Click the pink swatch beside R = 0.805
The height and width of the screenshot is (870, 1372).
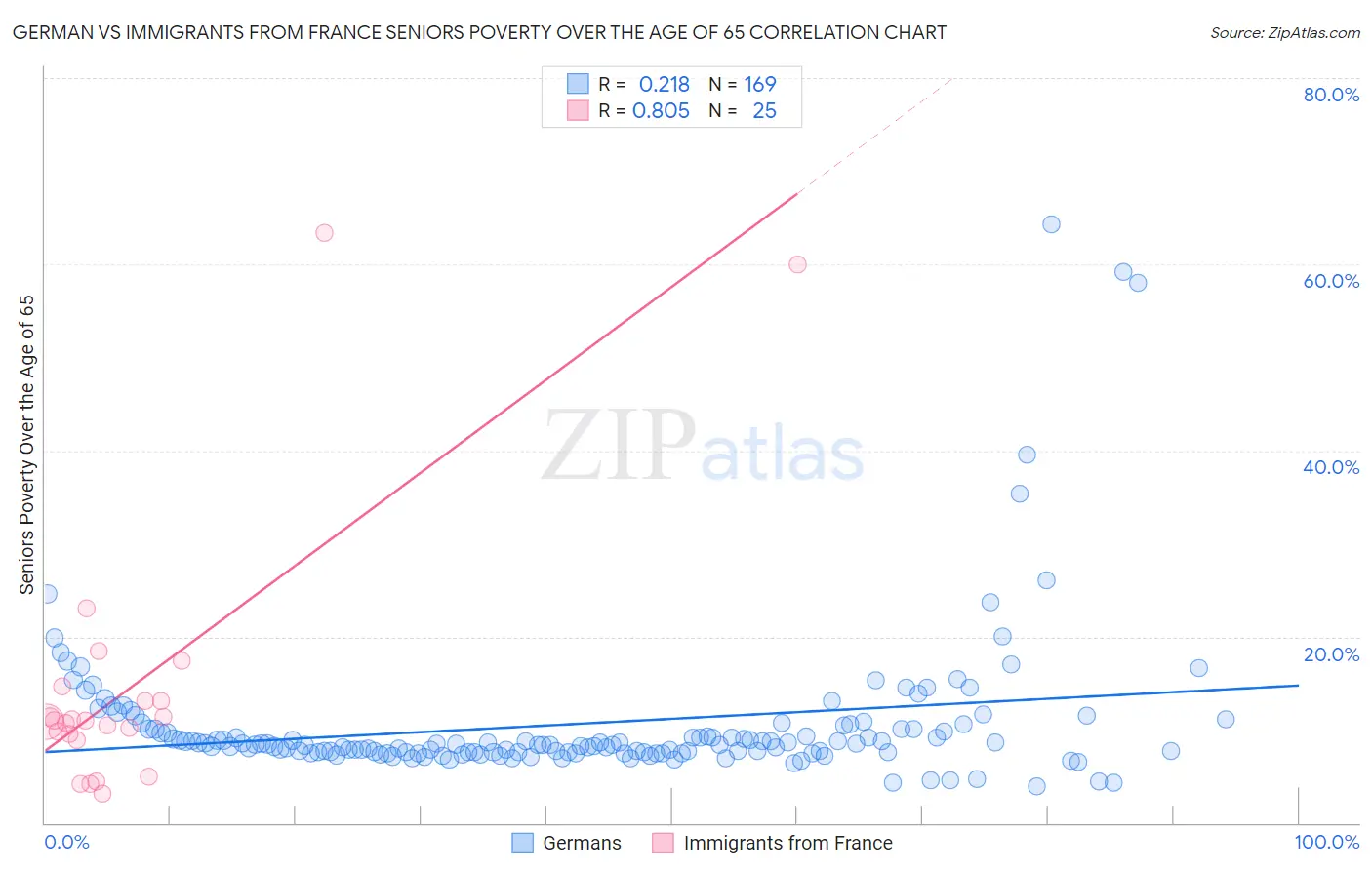click(578, 110)
